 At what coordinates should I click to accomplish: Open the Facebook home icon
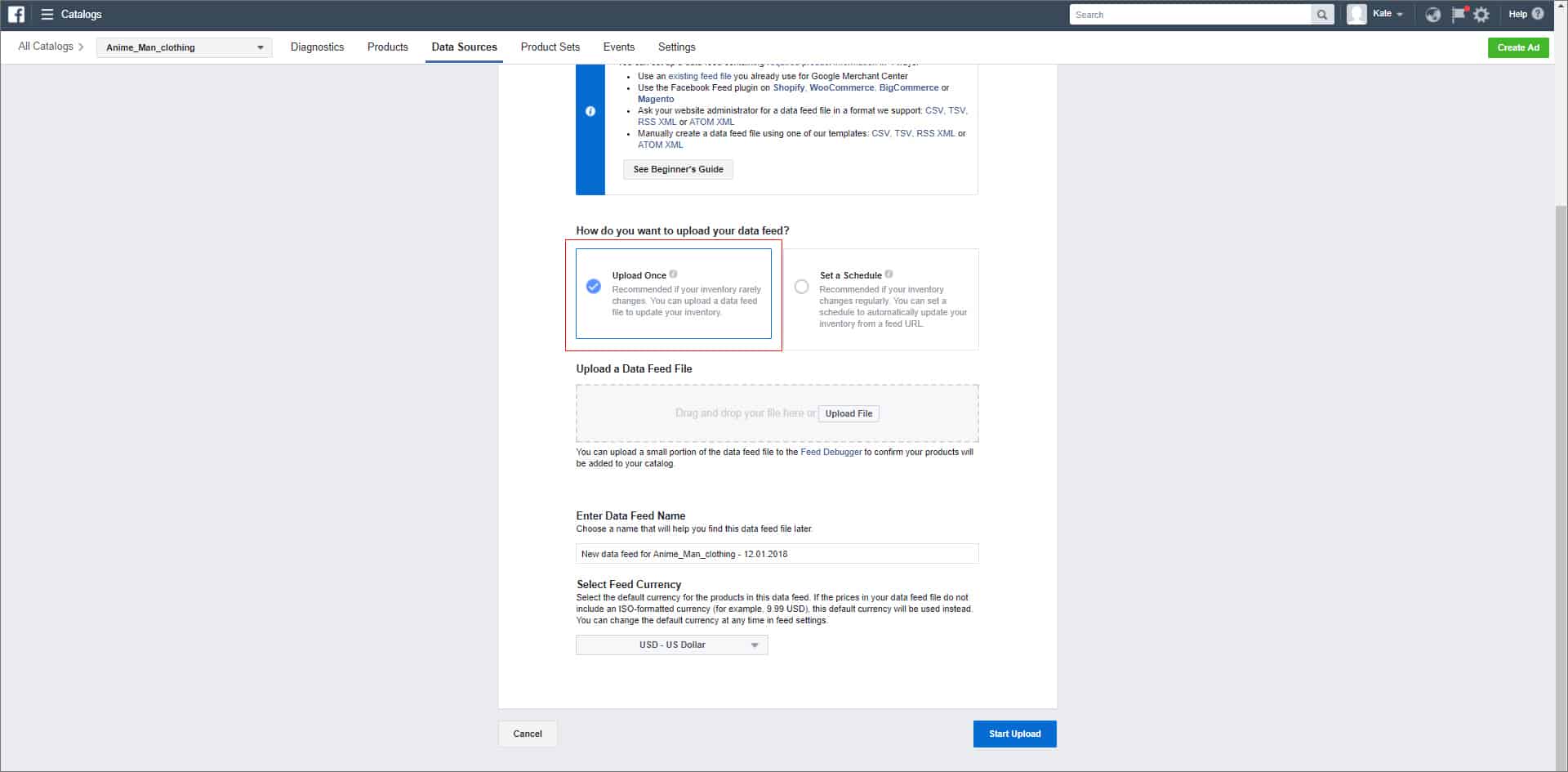pyautogui.click(x=16, y=14)
